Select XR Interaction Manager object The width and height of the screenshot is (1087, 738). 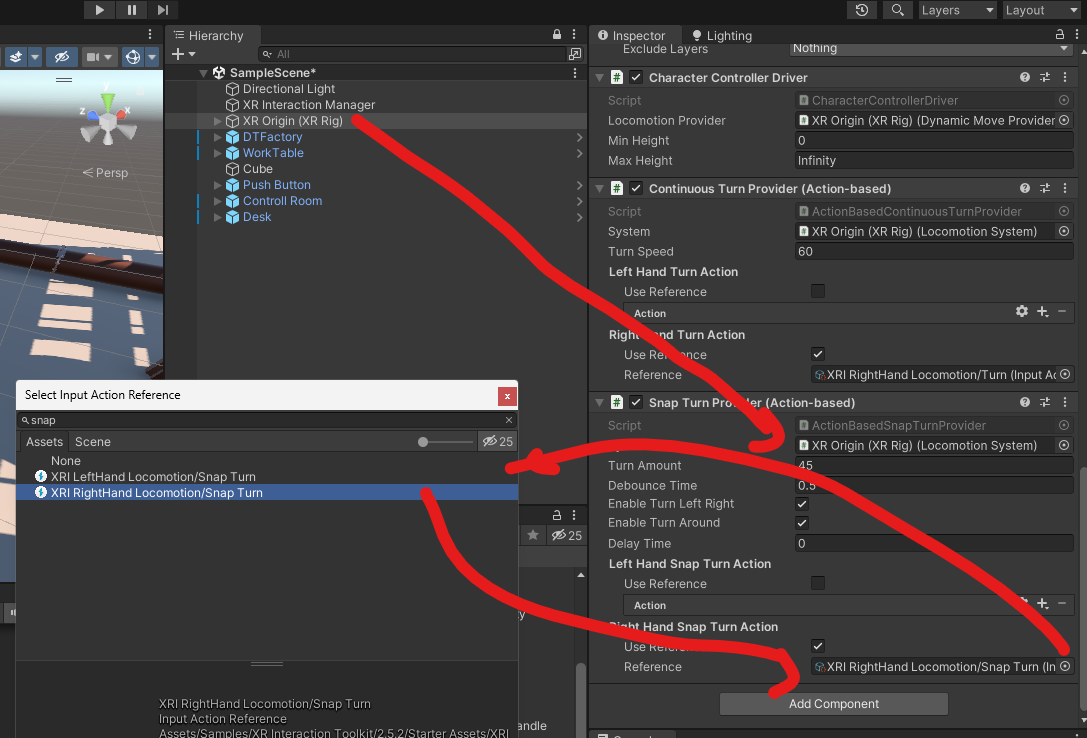308,105
